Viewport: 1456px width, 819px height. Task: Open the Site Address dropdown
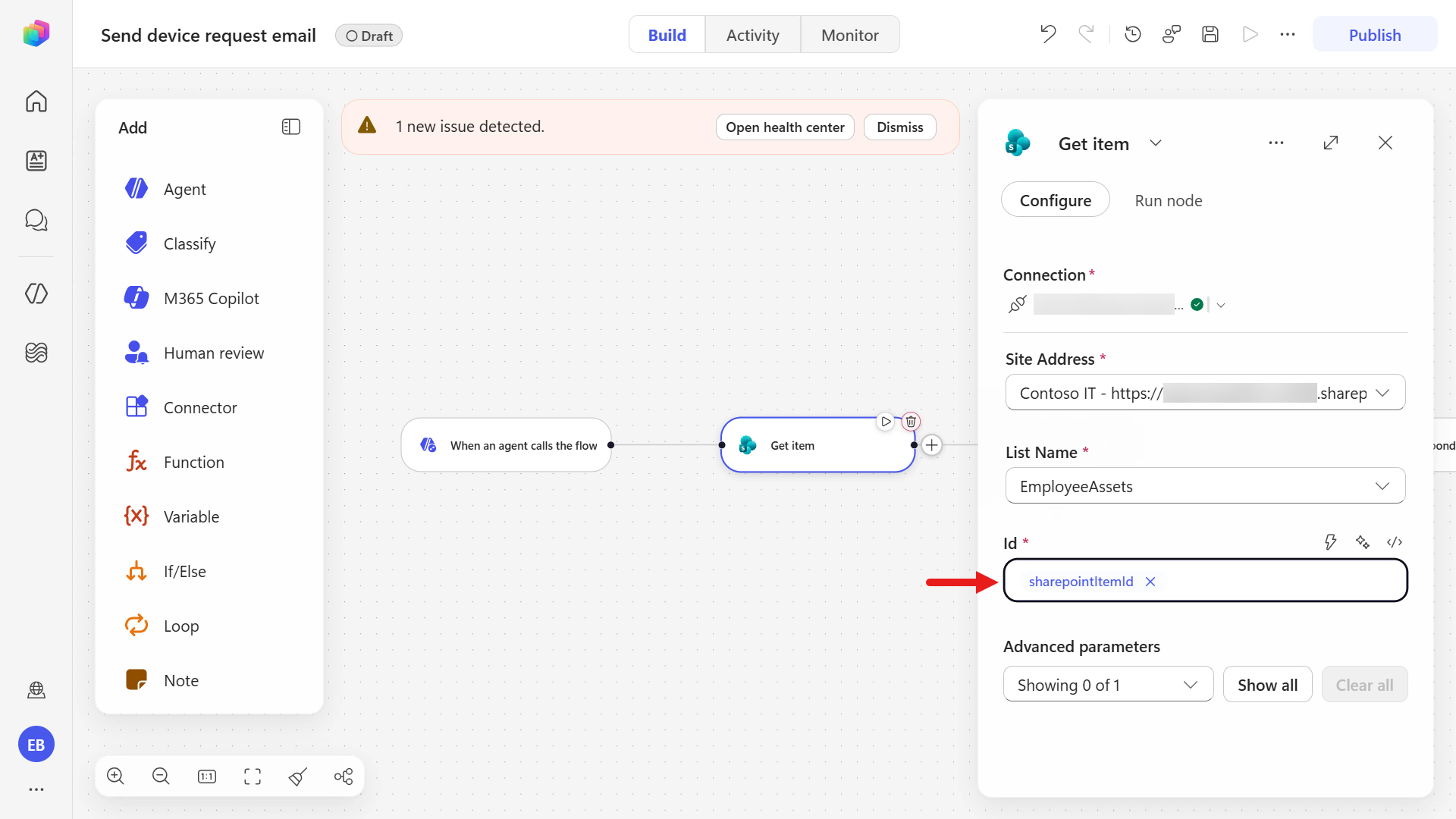point(1205,393)
